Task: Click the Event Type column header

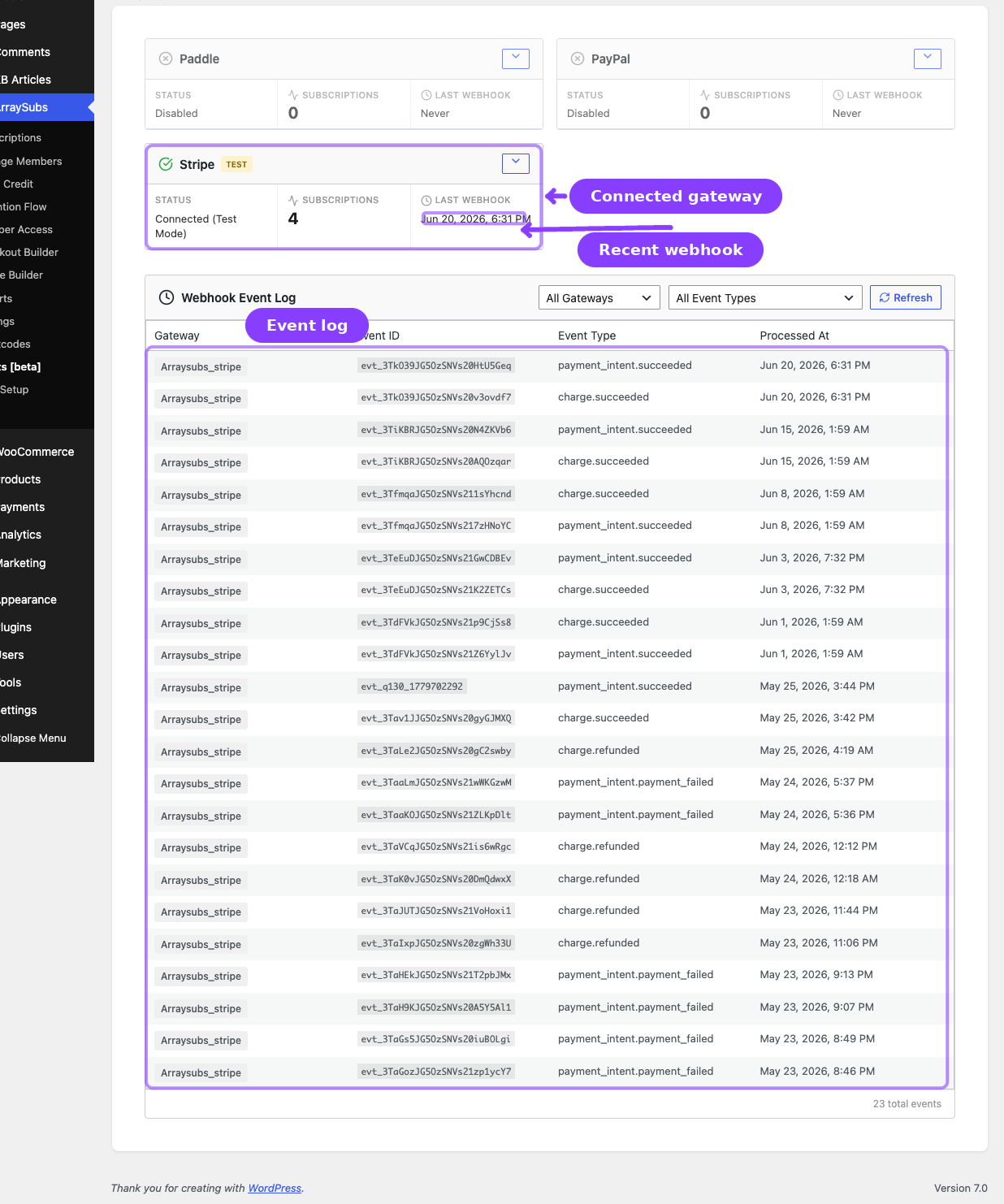Action: click(x=587, y=336)
